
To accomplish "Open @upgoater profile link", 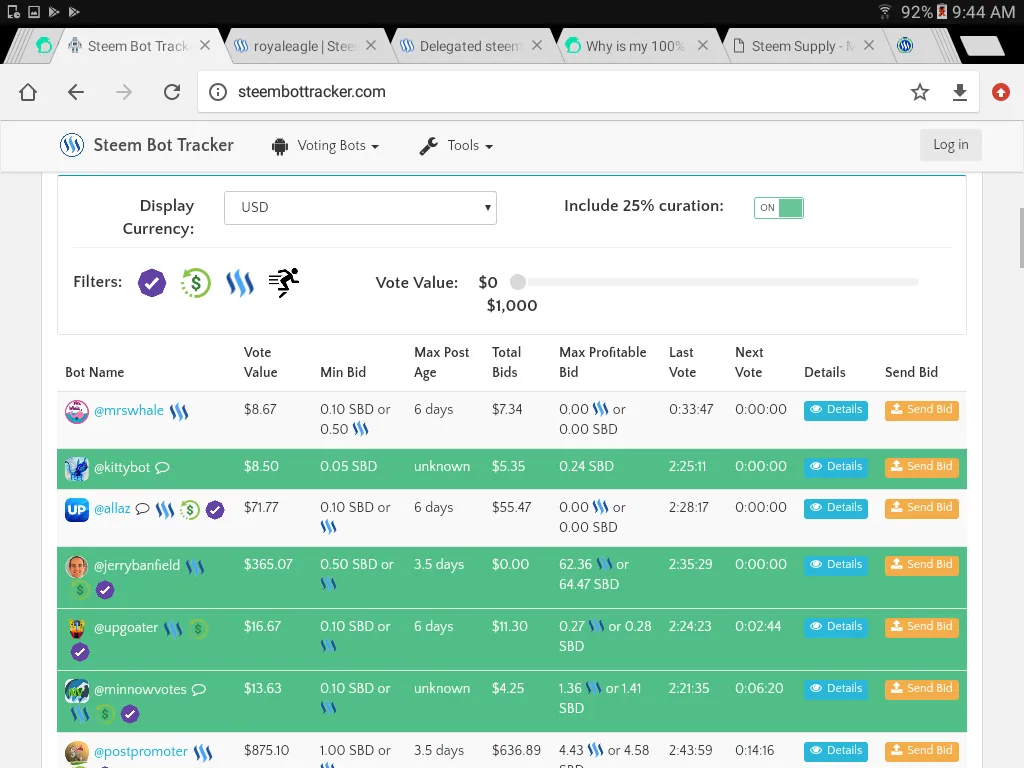I will [x=126, y=628].
